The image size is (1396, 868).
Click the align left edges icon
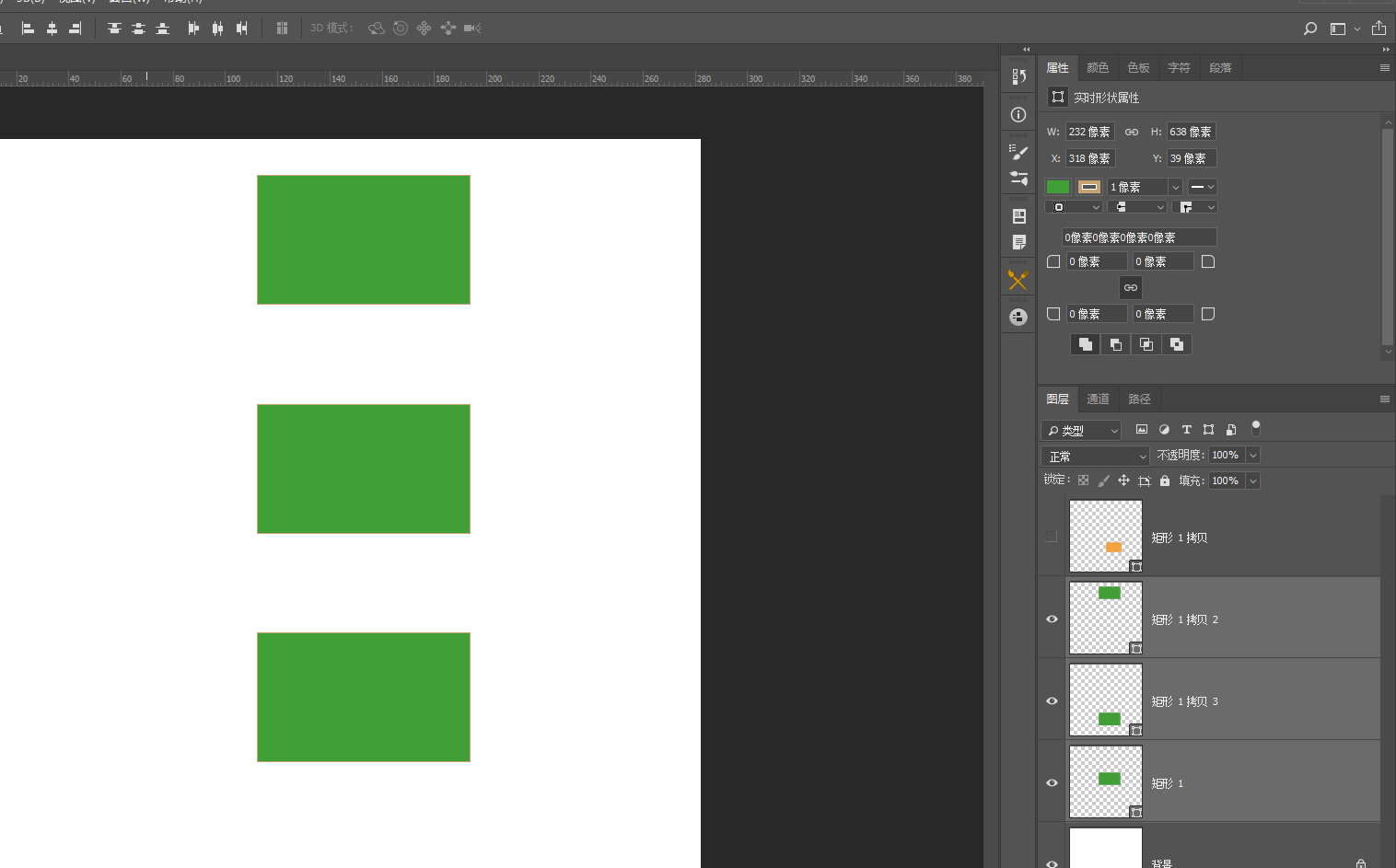28,29
